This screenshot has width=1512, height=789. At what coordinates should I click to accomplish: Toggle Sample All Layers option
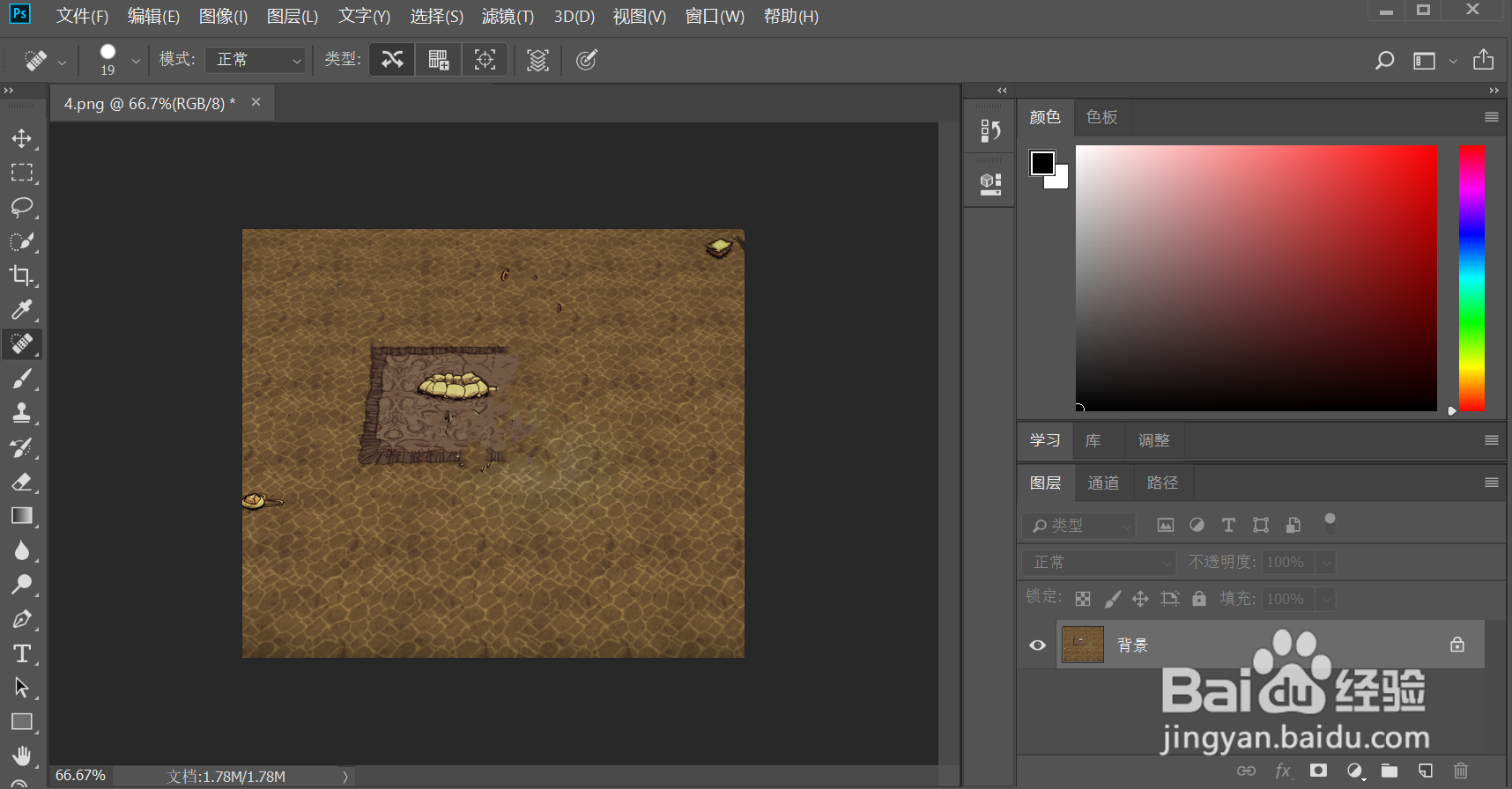537,60
